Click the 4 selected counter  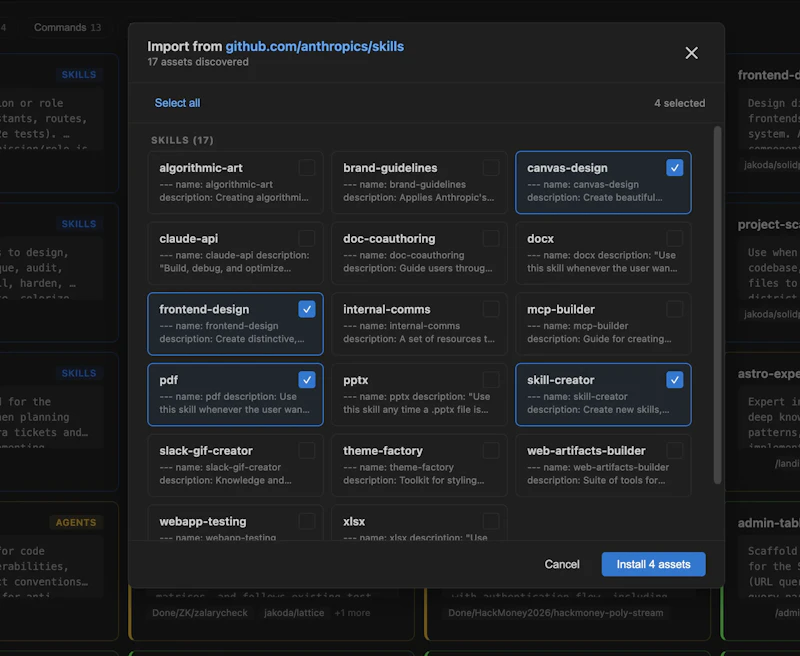680,103
